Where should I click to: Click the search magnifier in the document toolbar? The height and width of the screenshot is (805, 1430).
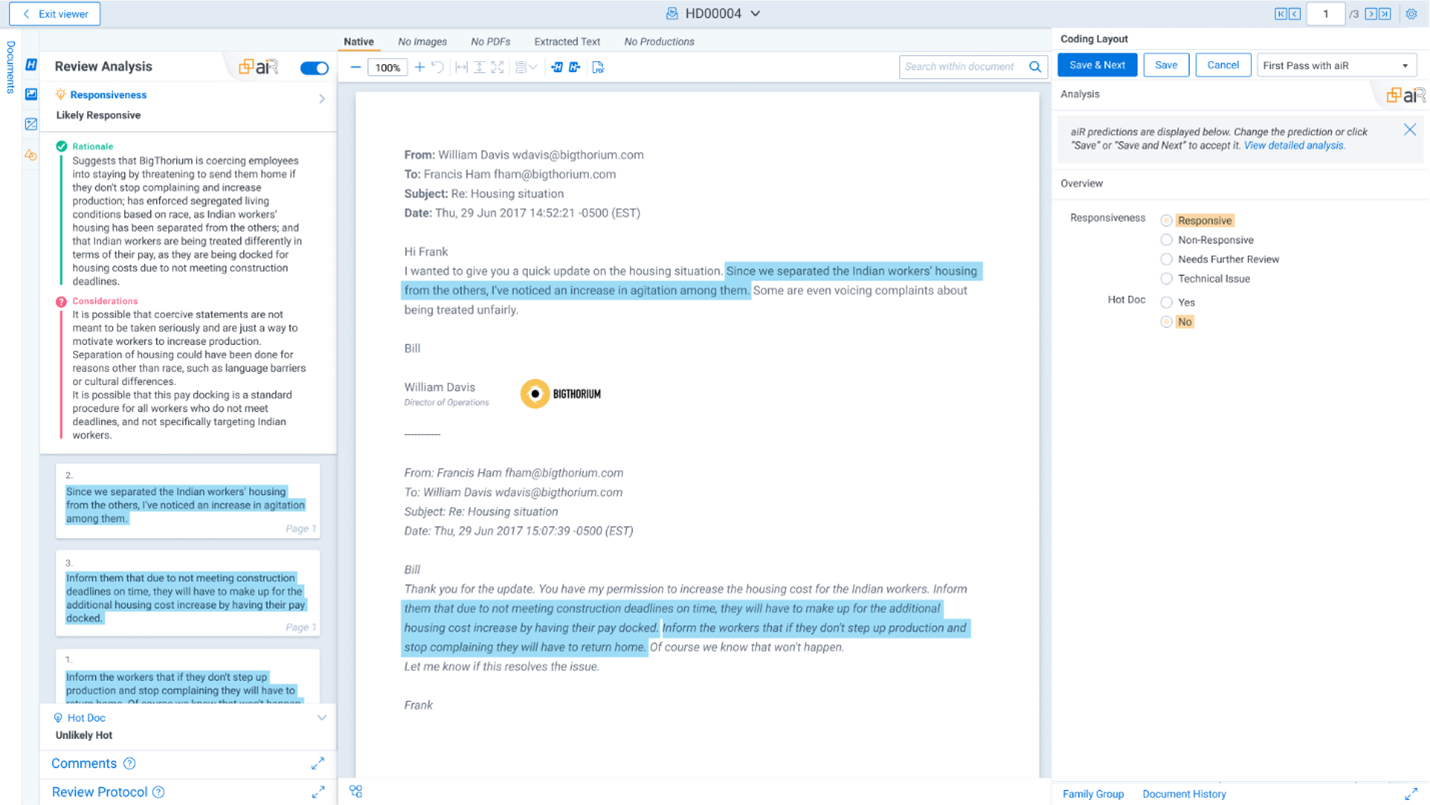[x=1035, y=66]
